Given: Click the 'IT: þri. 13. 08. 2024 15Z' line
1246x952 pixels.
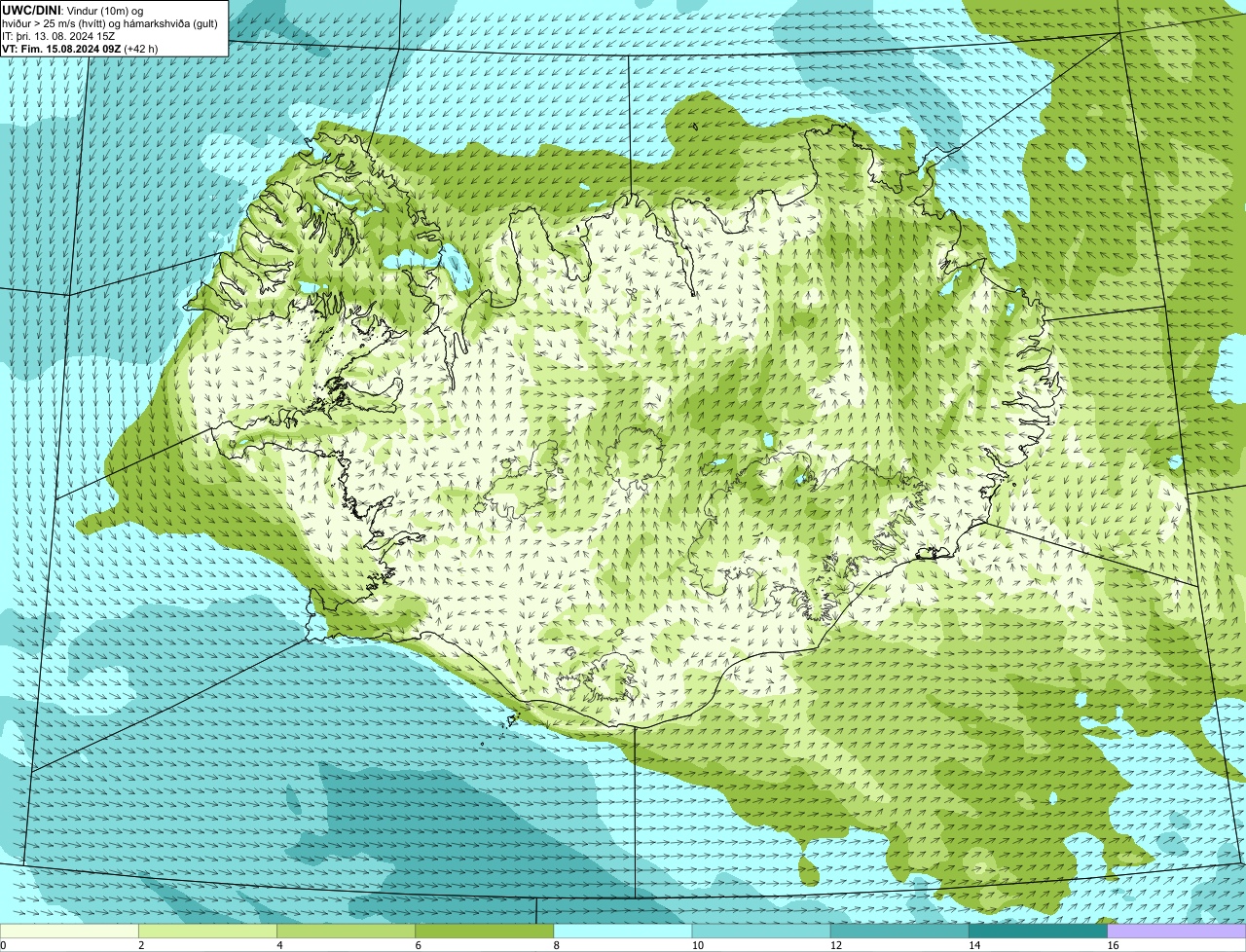Looking at the screenshot, I should point(59,35).
